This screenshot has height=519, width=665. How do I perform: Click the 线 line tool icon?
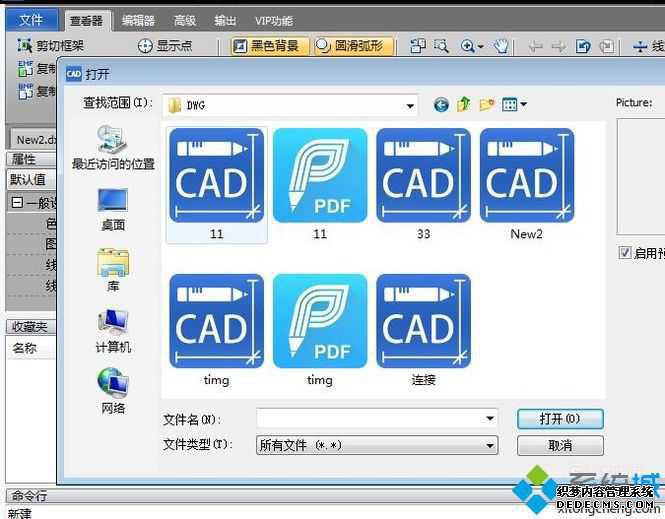tap(640, 46)
